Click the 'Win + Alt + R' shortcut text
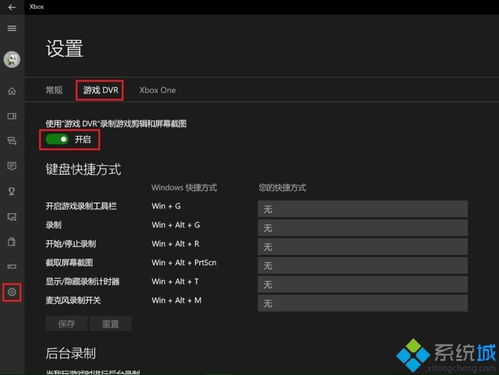This screenshot has height=375, width=499. [175, 244]
